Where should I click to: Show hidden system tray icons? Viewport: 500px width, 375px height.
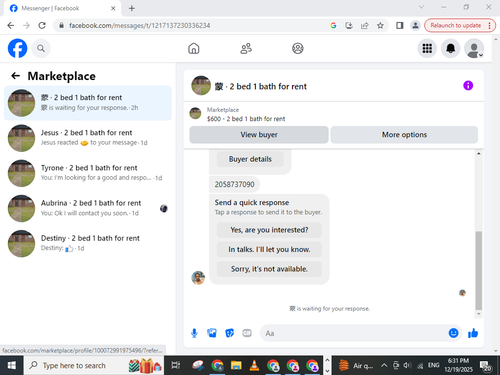coord(384,365)
